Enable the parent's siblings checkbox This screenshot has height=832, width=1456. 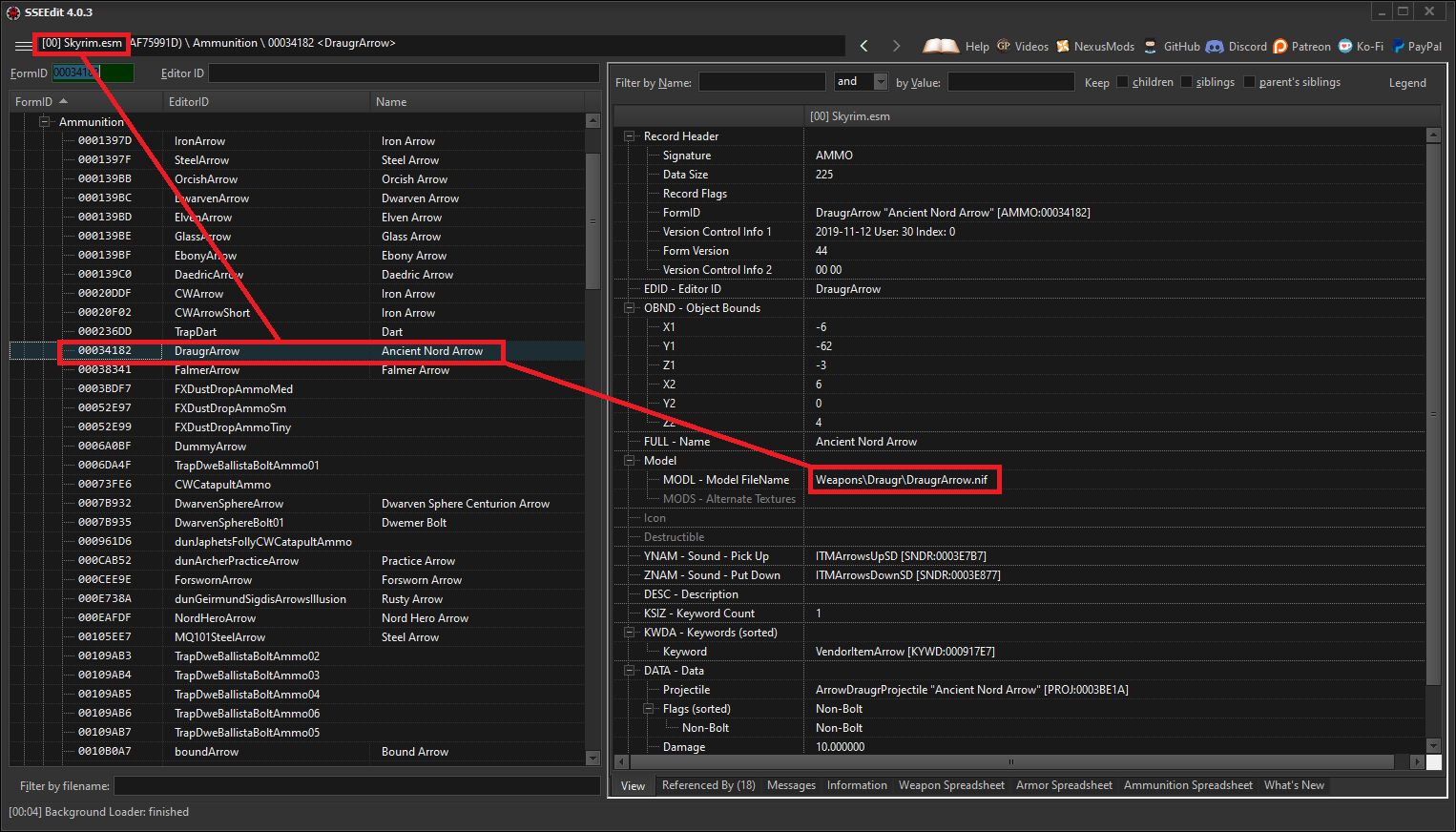(x=1249, y=82)
